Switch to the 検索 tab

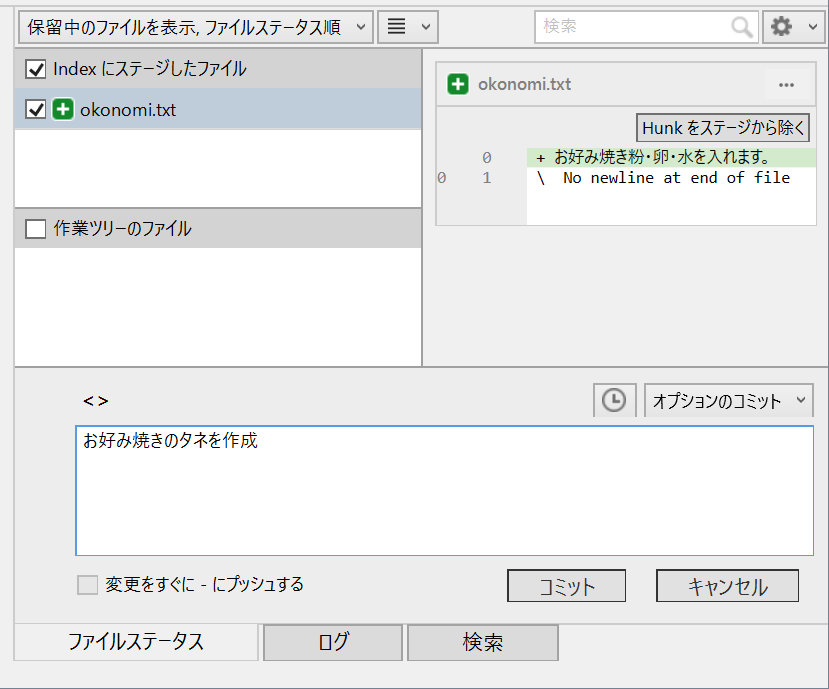[483, 642]
